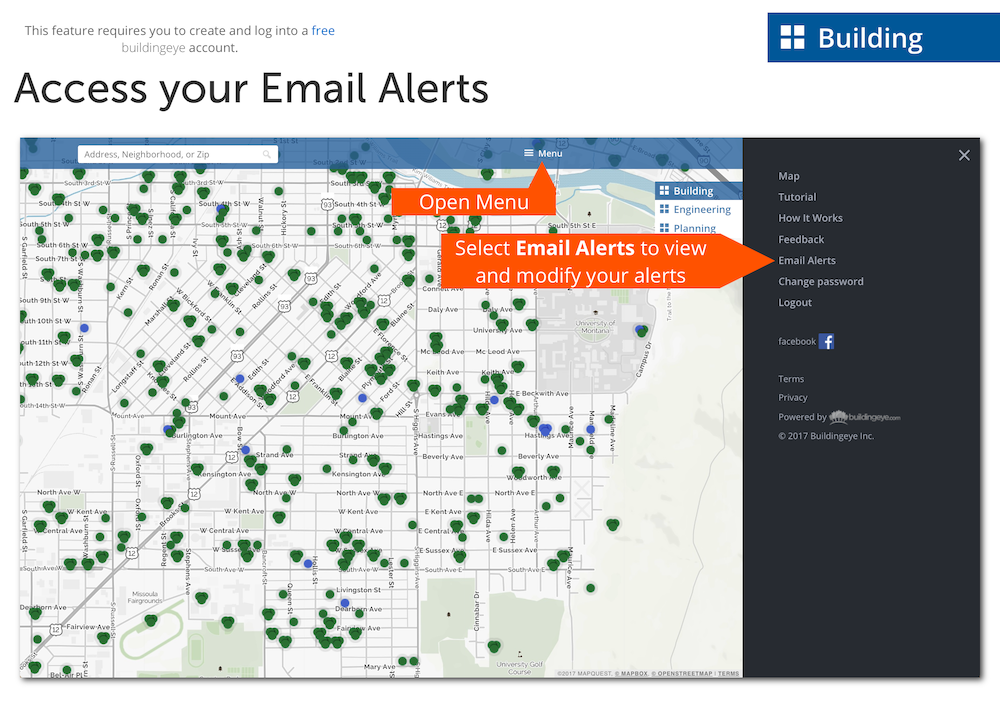The height and width of the screenshot is (715, 1000).
Task: Click the grid icon next to Engineering
Action: pos(664,209)
